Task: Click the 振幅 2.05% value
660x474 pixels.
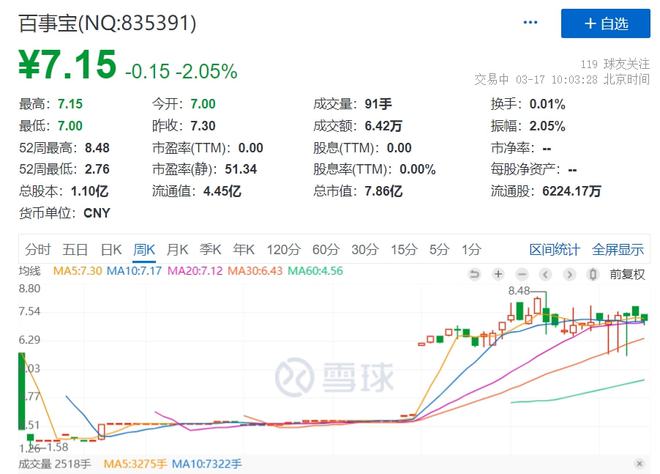Action: [x=528, y=126]
